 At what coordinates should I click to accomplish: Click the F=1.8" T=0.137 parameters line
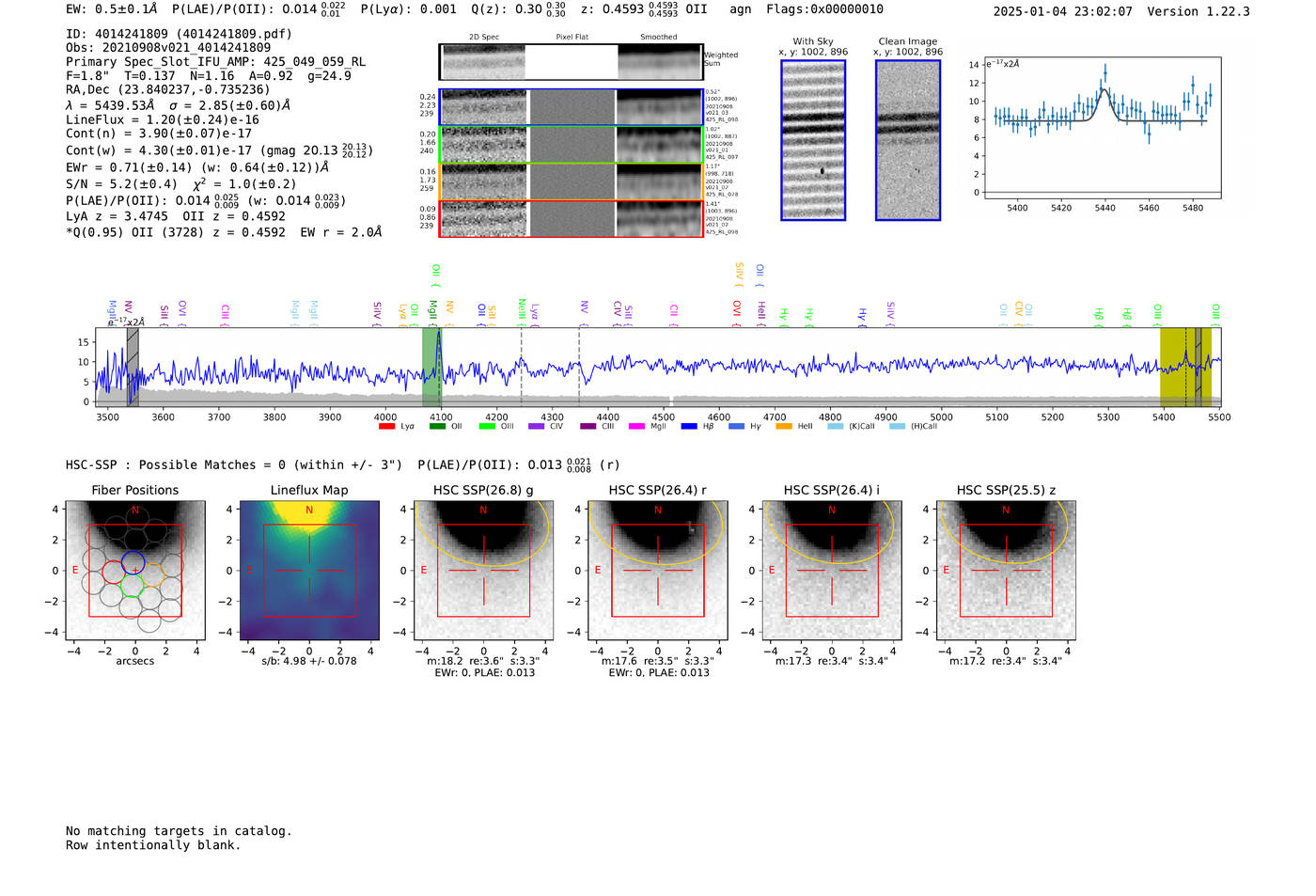pos(209,76)
